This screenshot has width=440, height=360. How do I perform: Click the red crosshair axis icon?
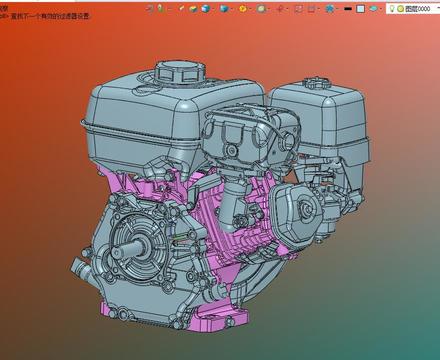[x=280, y=9]
